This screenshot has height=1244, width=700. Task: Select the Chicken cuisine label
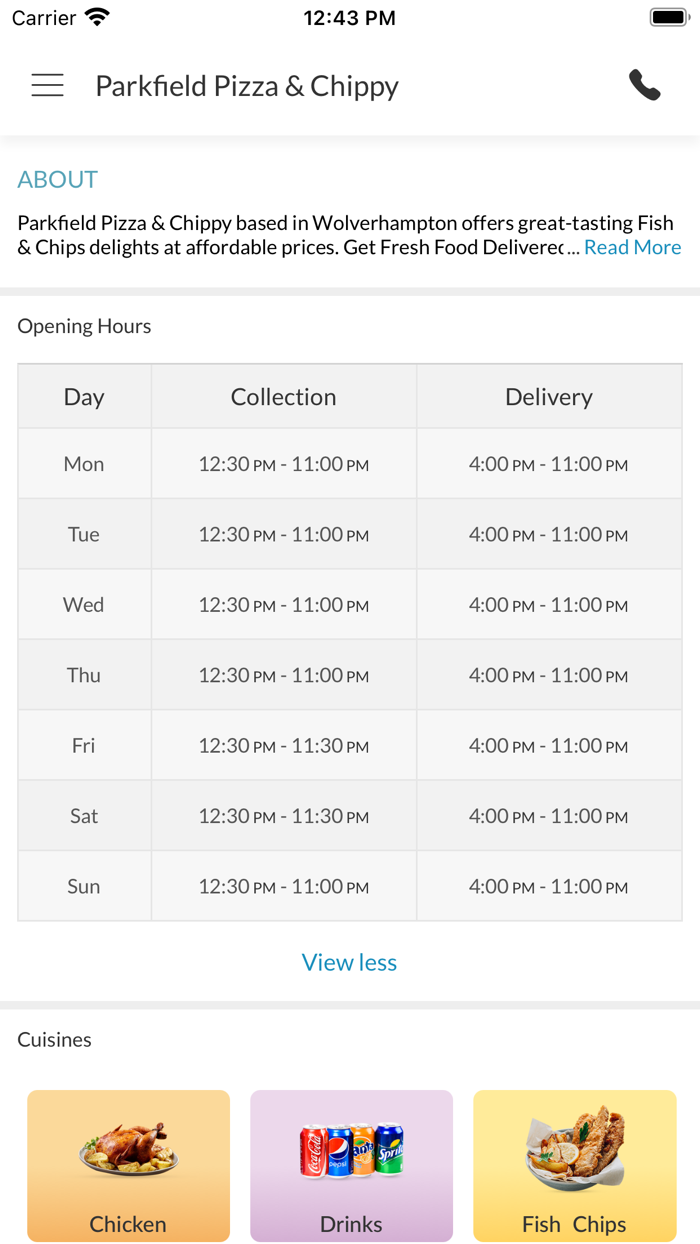pyautogui.click(x=128, y=1224)
